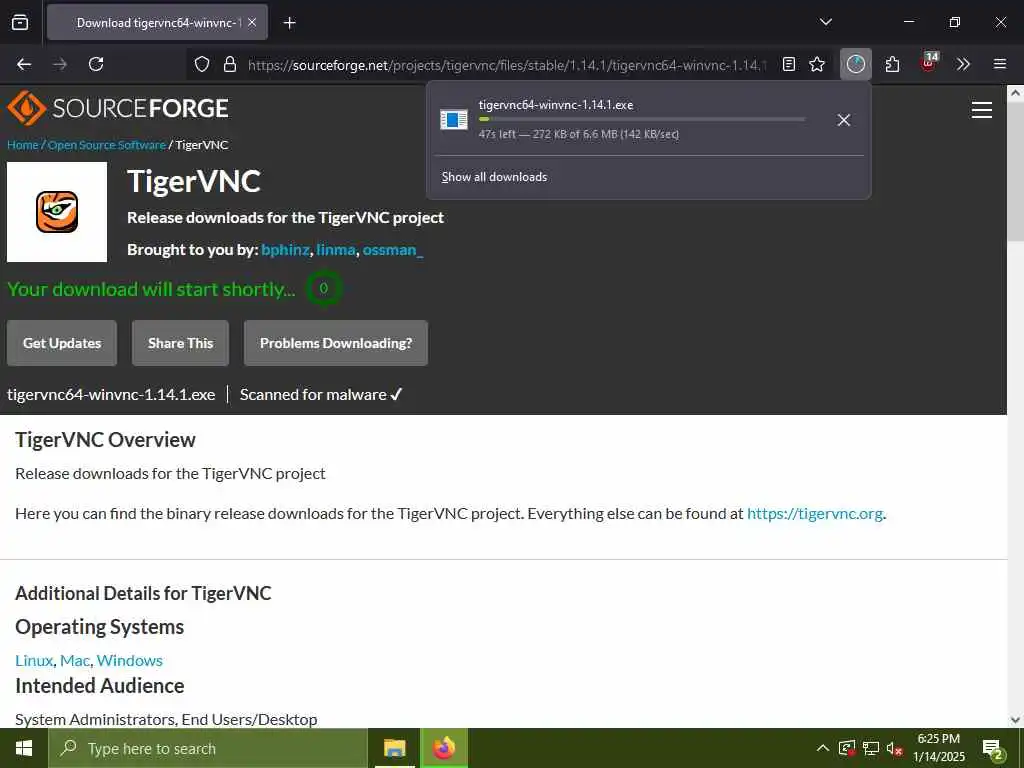Go forward one page
This screenshot has width=1024, height=768.
pos(60,64)
